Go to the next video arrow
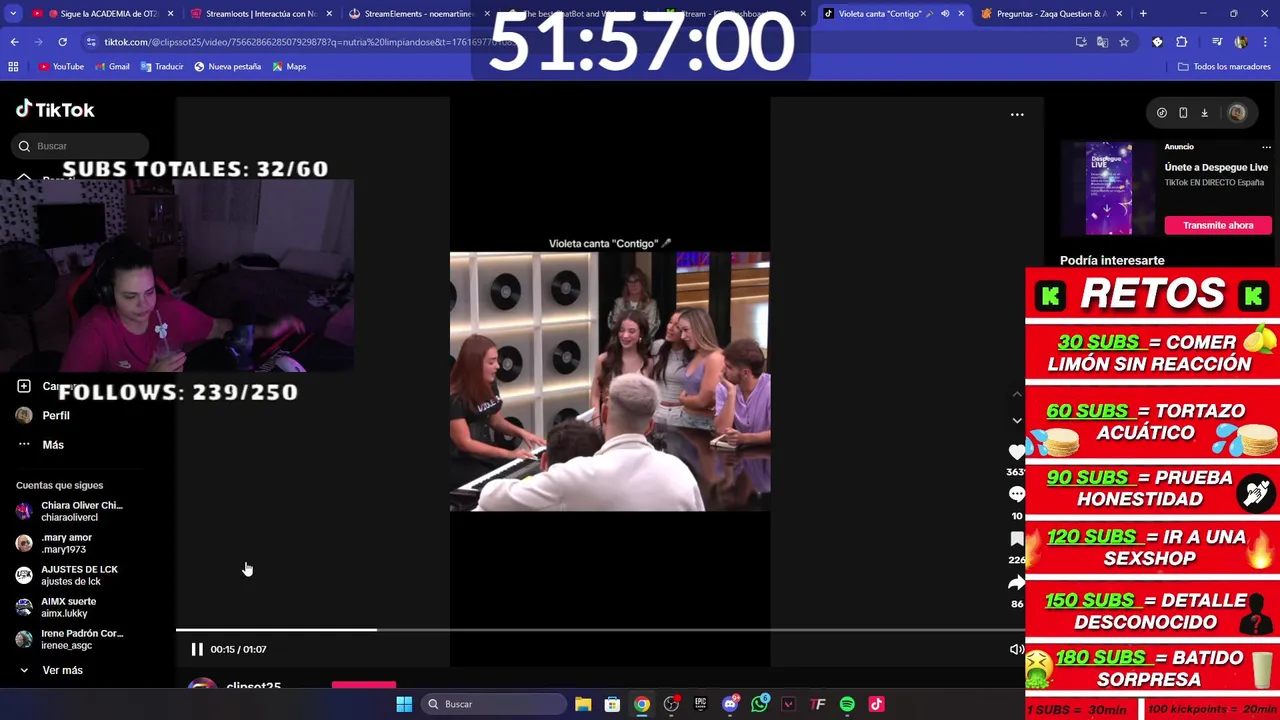This screenshot has width=1280, height=720. coord(1017,420)
